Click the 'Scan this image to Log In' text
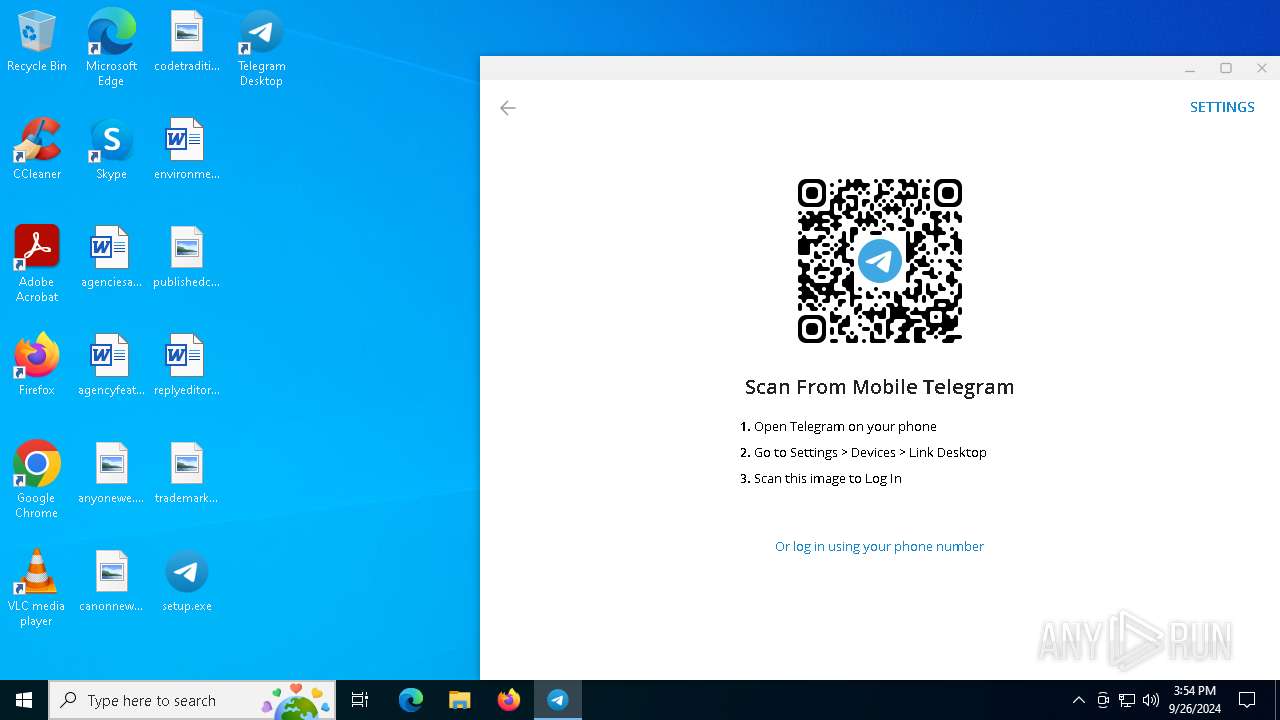This screenshot has height=720, width=1280. tap(828, 478)
